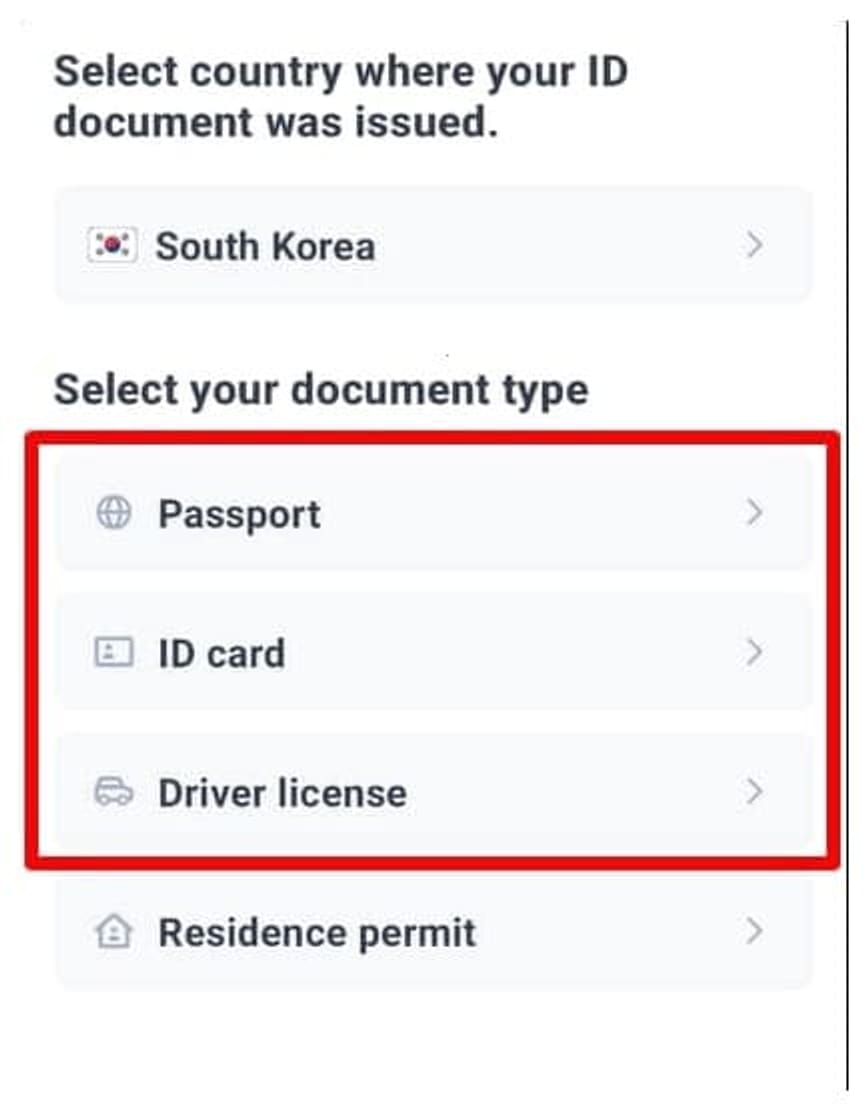Expand the South Korea country chevron
868x1110 pixels.
point(755,246)
